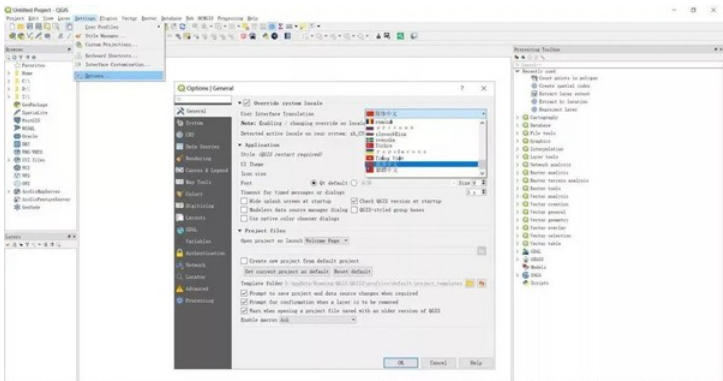Click the Digitizing page icon
Screen dimensions: 723x381
coord(180,206)
